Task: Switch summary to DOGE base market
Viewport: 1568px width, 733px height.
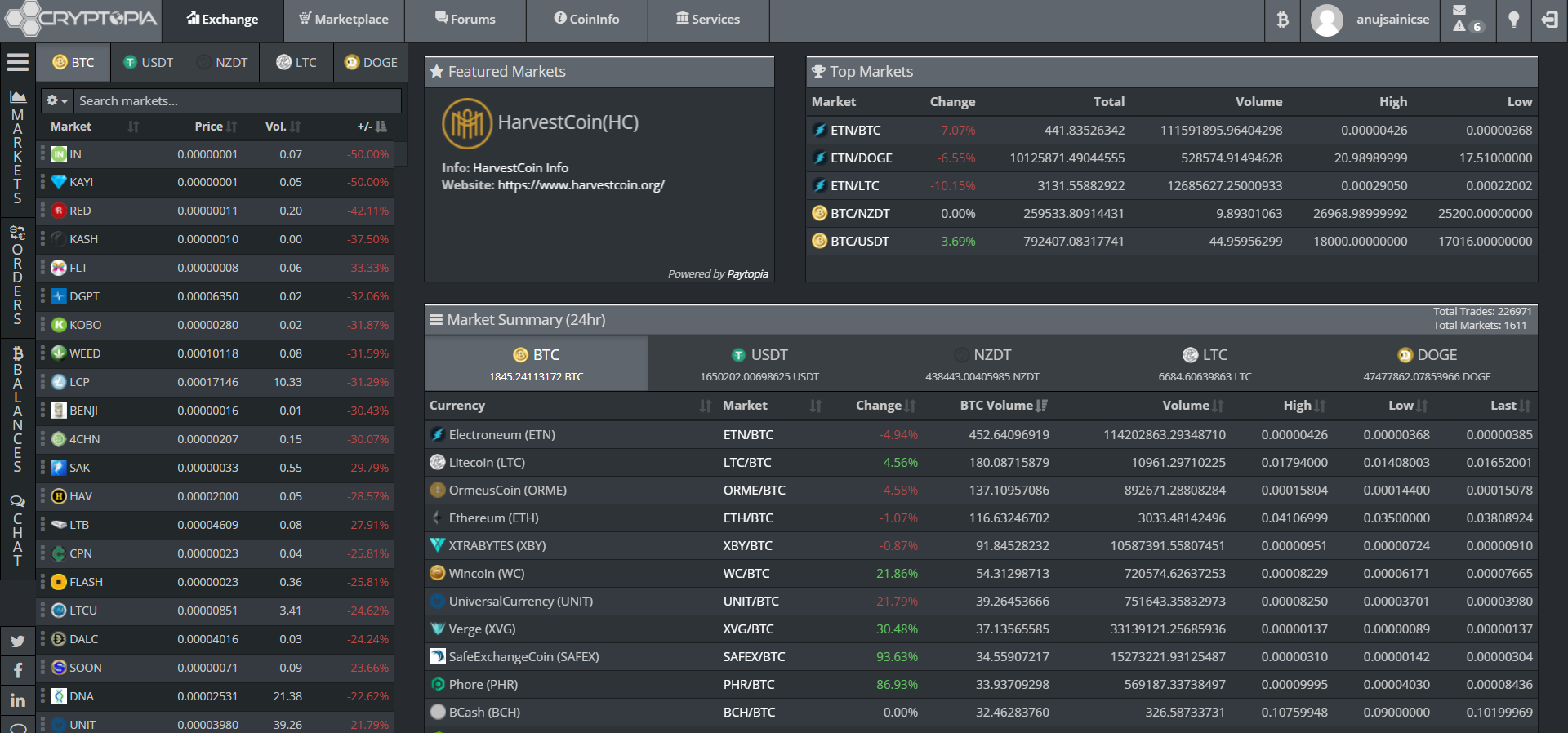Action: click(x=1427, y=363)
